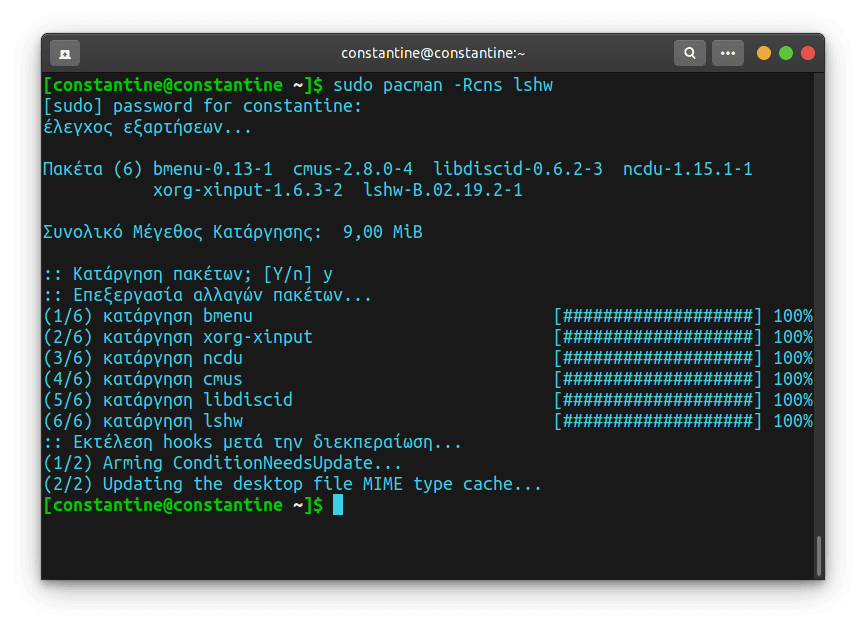Viewport: 866px width, 629px height.
Task: Minimize the terminal with yellow button
Action: pyautogui.click(x=764, y=52)
